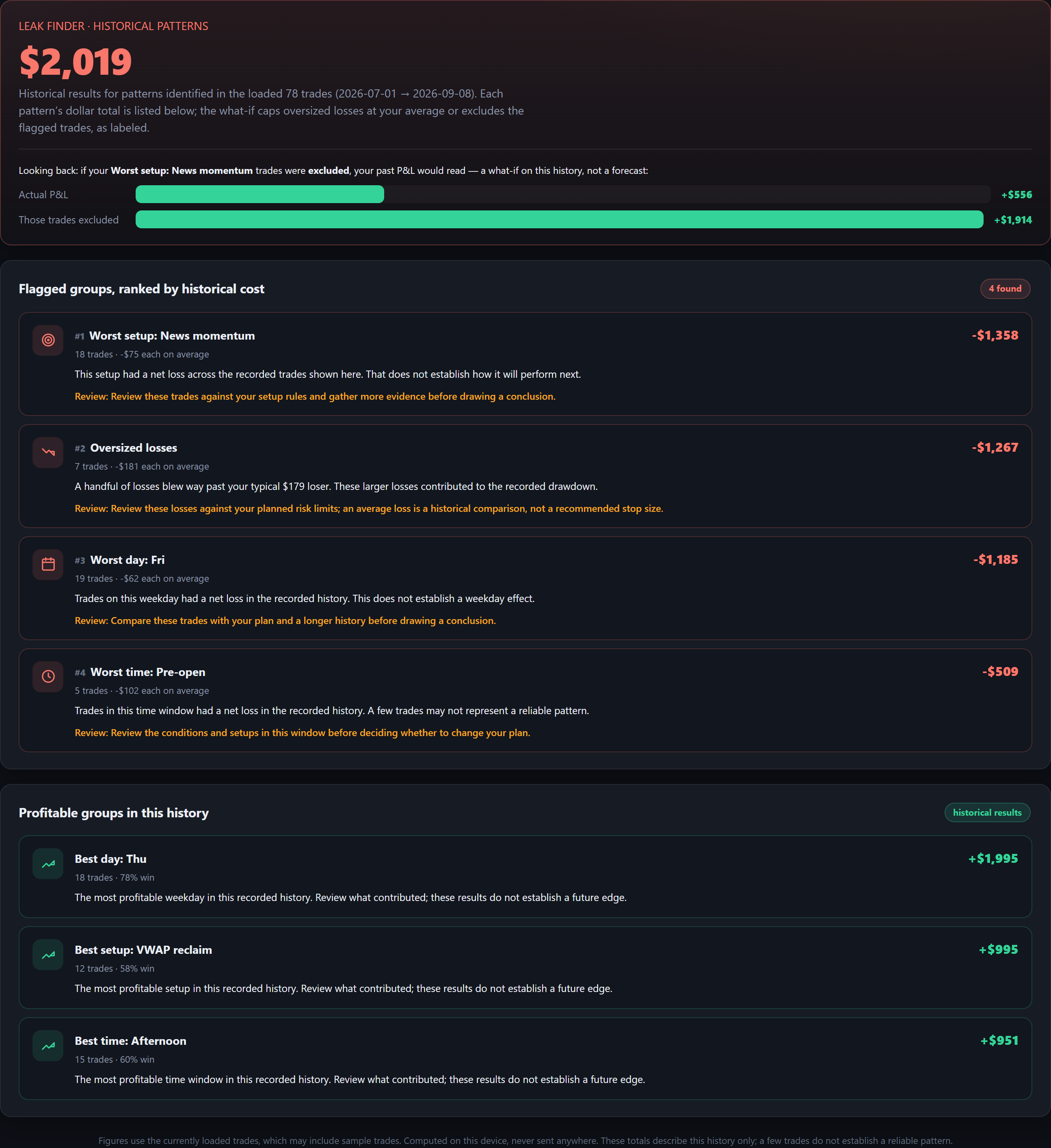Select the 'Best day: Thu' title

pyautogui.click(x=110, y=859)
